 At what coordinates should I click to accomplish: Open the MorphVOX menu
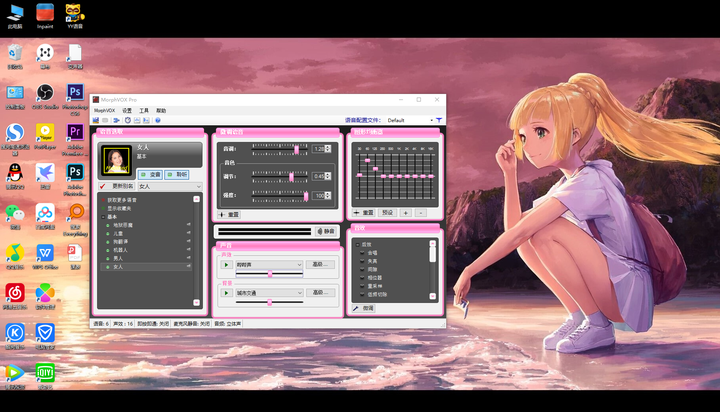(104, 111)
